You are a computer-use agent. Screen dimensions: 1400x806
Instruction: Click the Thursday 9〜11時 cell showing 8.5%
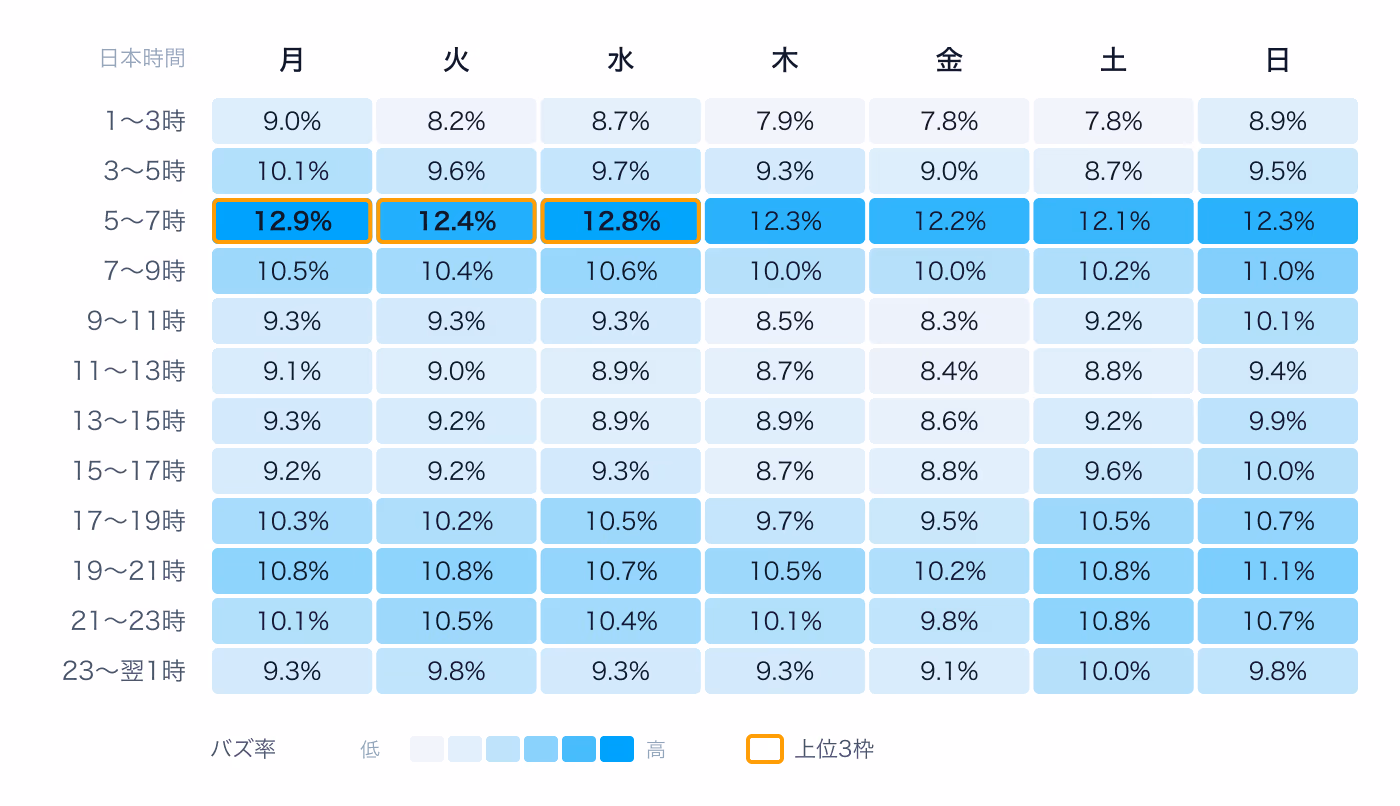pyautogui.click(x=785, y=321)
